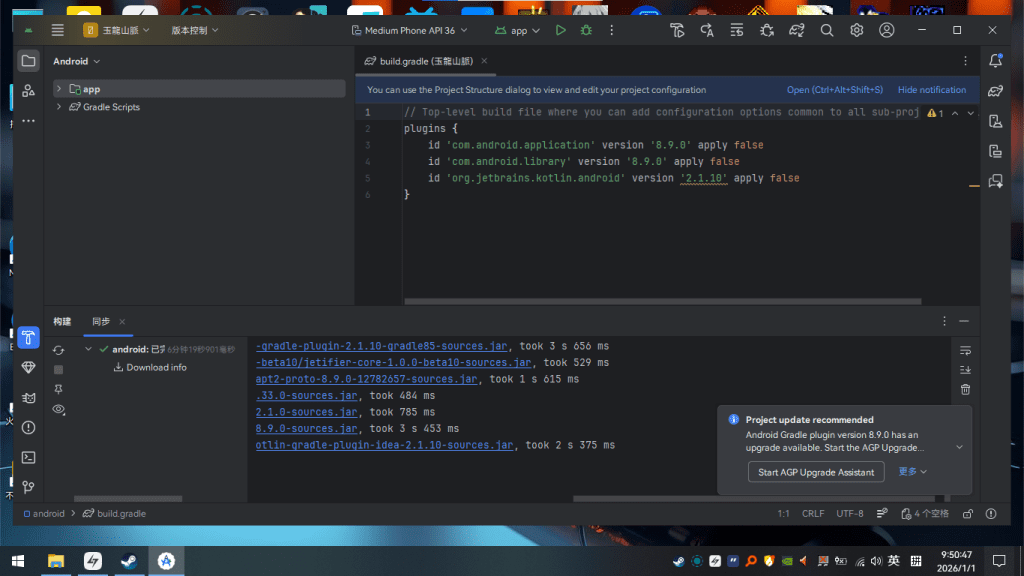Open the Medium Phone API 36 device dropdown
This screenshot has width=1024, height=576.
410,30
